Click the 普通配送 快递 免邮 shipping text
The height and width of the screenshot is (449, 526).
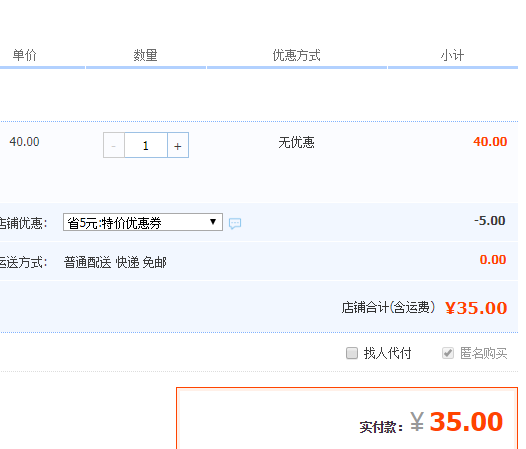[x=115, y=262]
